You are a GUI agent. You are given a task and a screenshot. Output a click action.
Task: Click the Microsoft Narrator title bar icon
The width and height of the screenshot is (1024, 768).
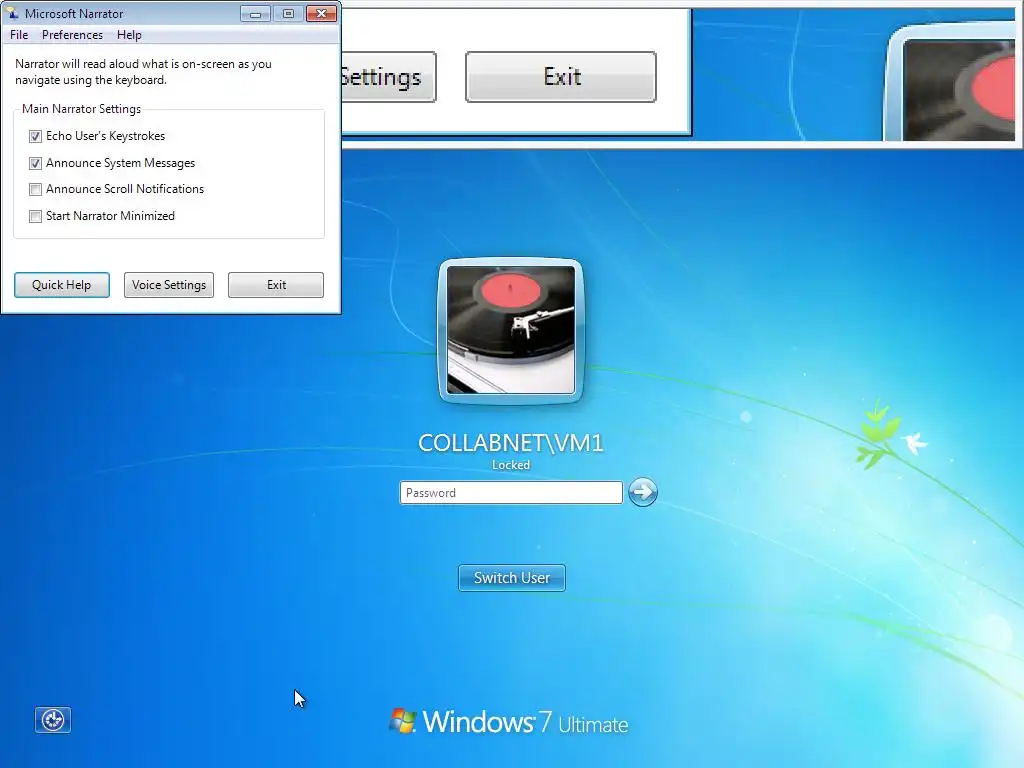12,13
